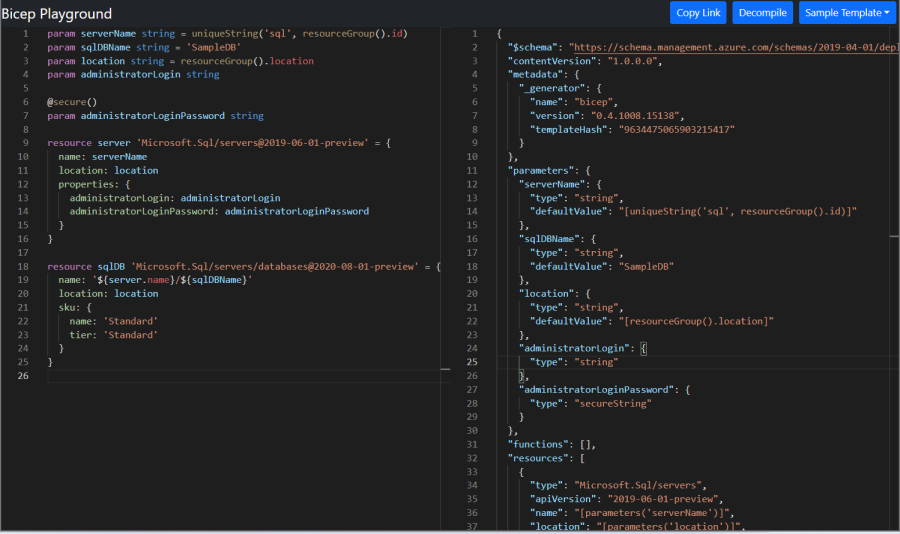
Task: Click the "administratorLogin" key in JSON parameters
Action: [575, 348]
